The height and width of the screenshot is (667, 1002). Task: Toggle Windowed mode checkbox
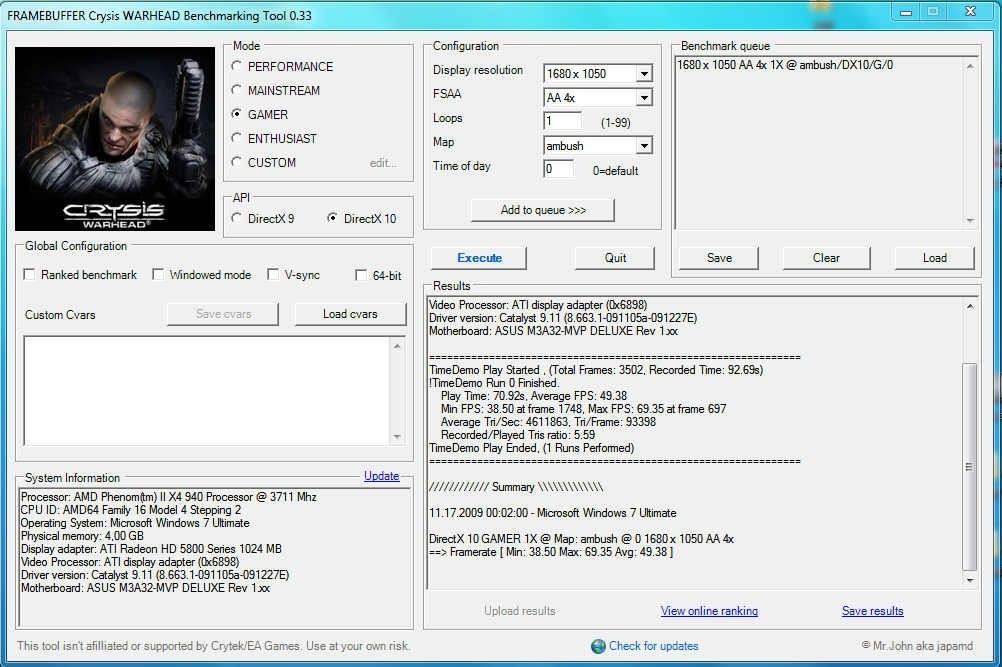pos(158,275)
